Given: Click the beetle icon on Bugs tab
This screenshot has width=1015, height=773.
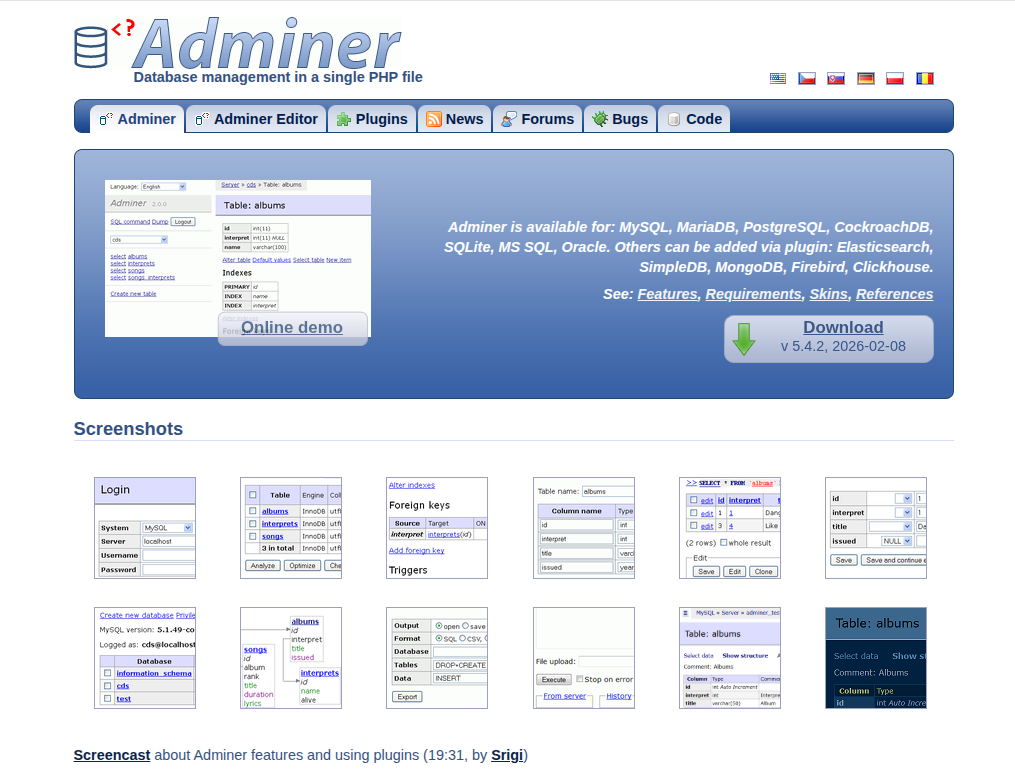Looking at the screenshot, I should pos(598,118).
